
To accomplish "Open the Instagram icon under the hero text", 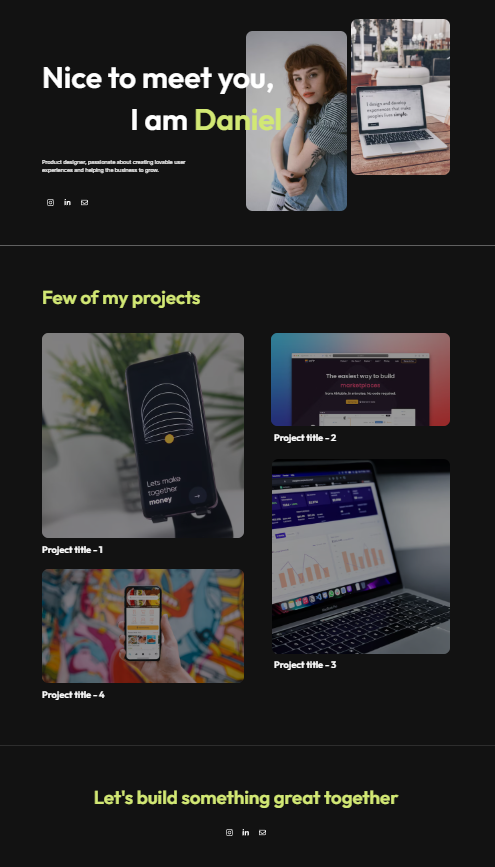I will [x=50, y=202].
